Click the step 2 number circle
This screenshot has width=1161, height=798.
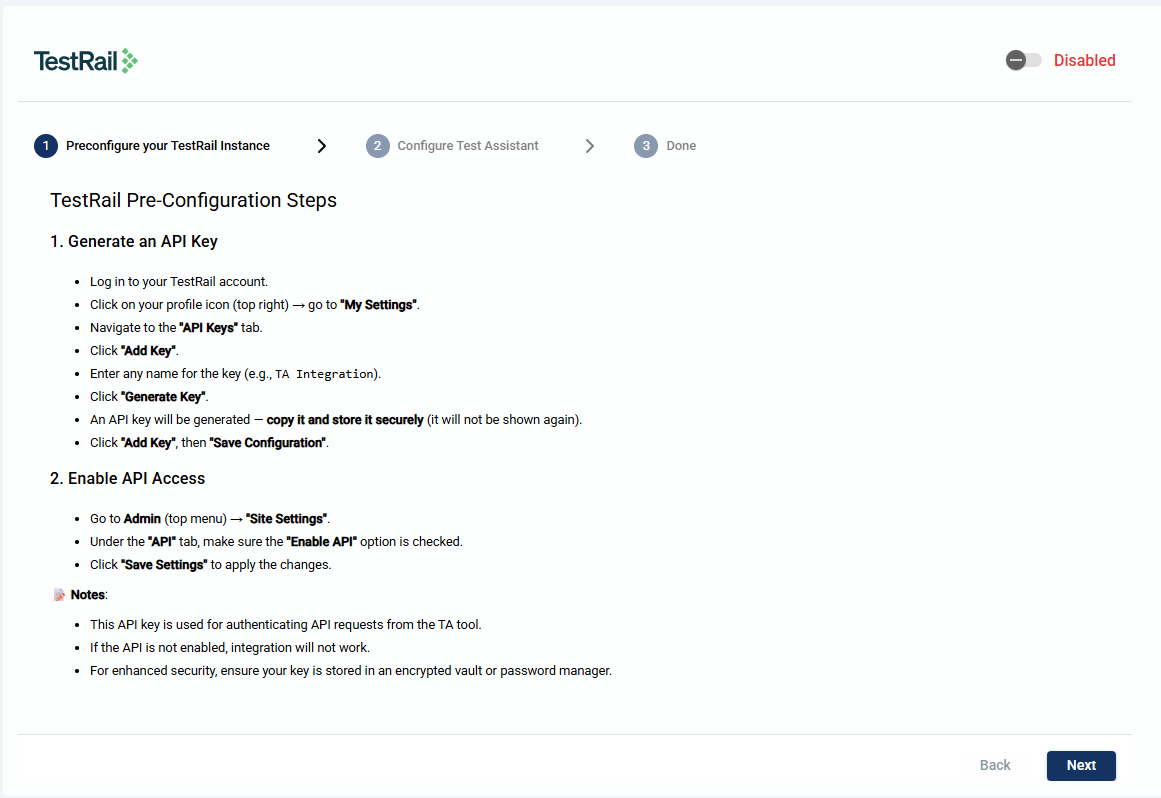[377, 146]
